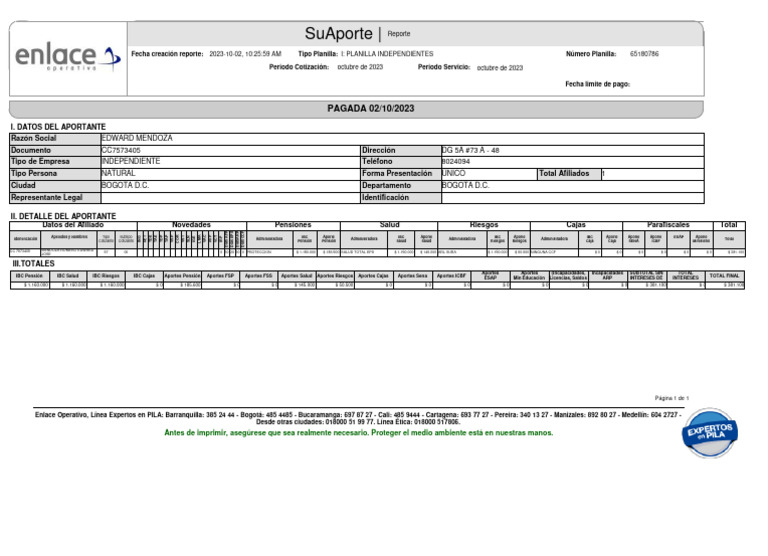
Task: Click the Periodo Cotización label
Action: click(299, 67)
